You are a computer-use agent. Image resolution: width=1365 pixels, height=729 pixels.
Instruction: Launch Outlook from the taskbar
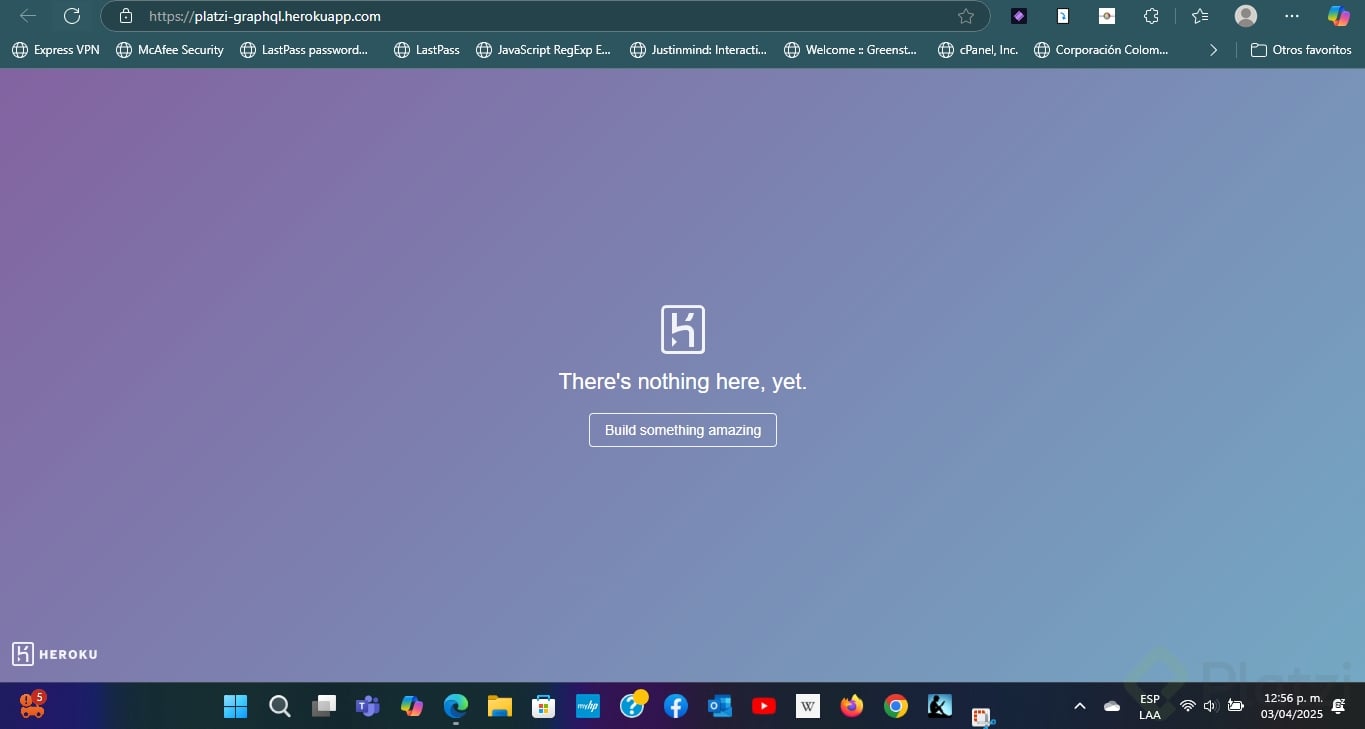pyautogui.click(x=720, y=706)
